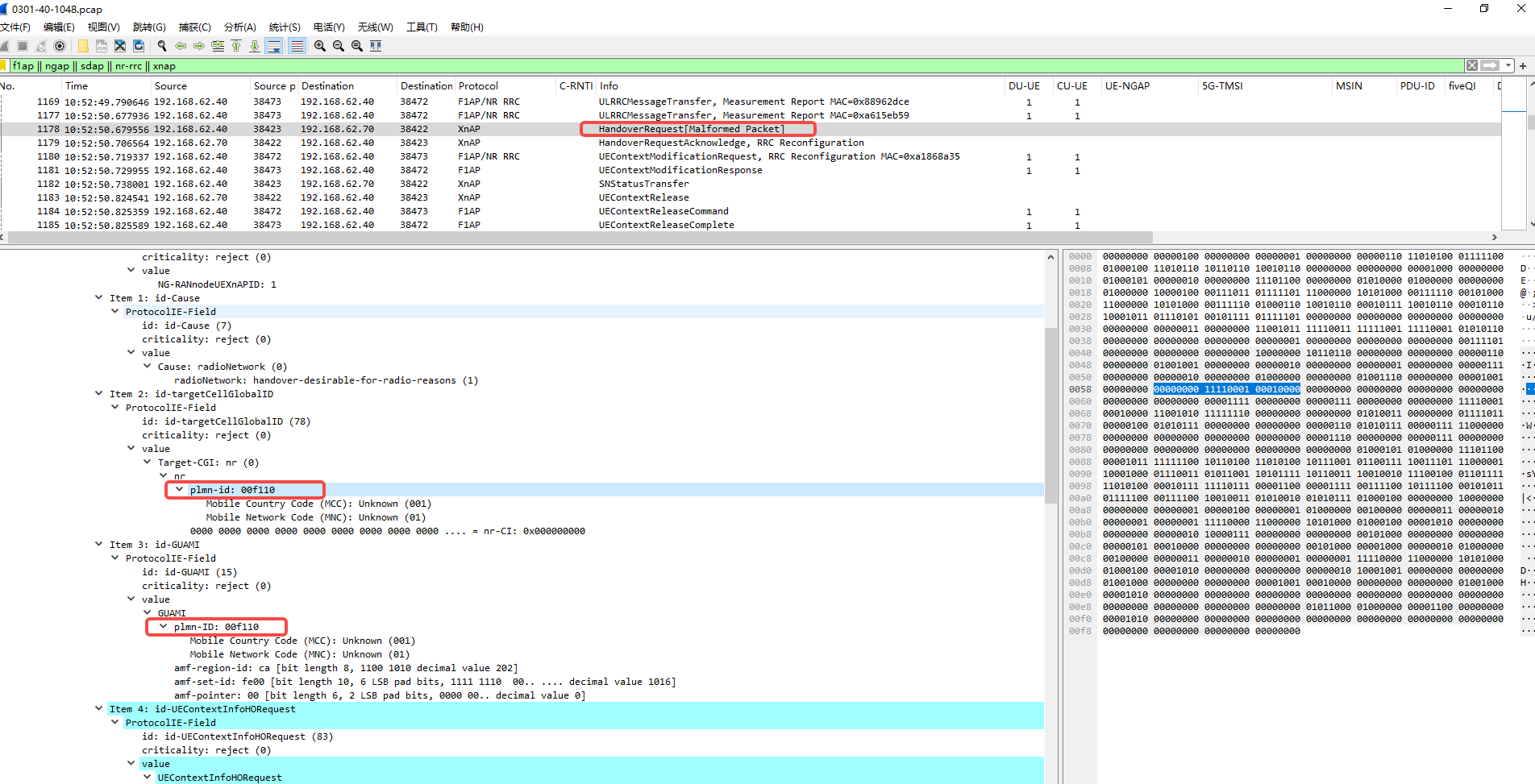Open Find Packet magnifier icon

(x=162, y=46)
